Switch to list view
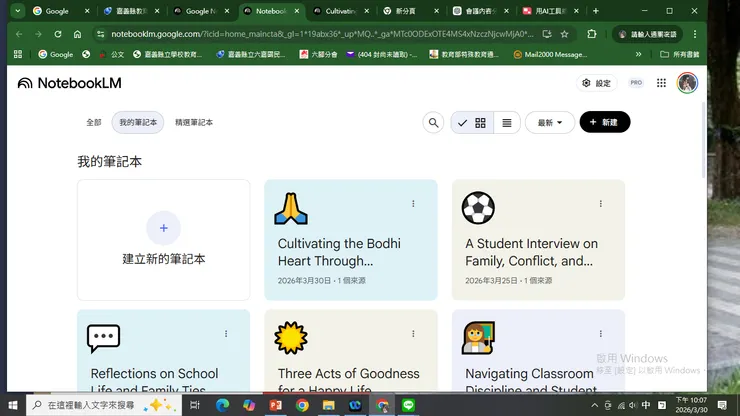 (507, 123)
